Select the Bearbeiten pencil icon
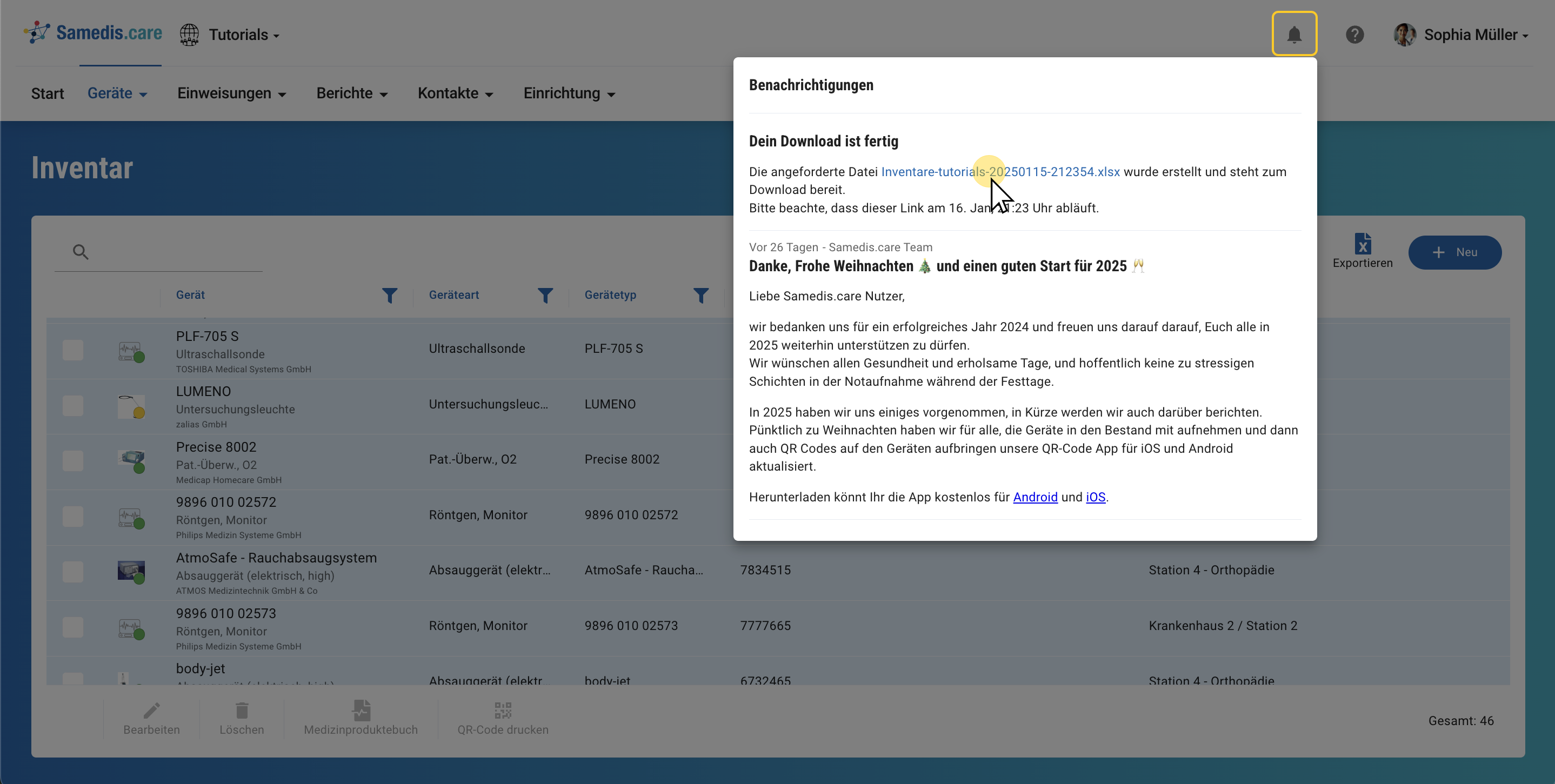The image size is (1555, 784). click(151, 711)
